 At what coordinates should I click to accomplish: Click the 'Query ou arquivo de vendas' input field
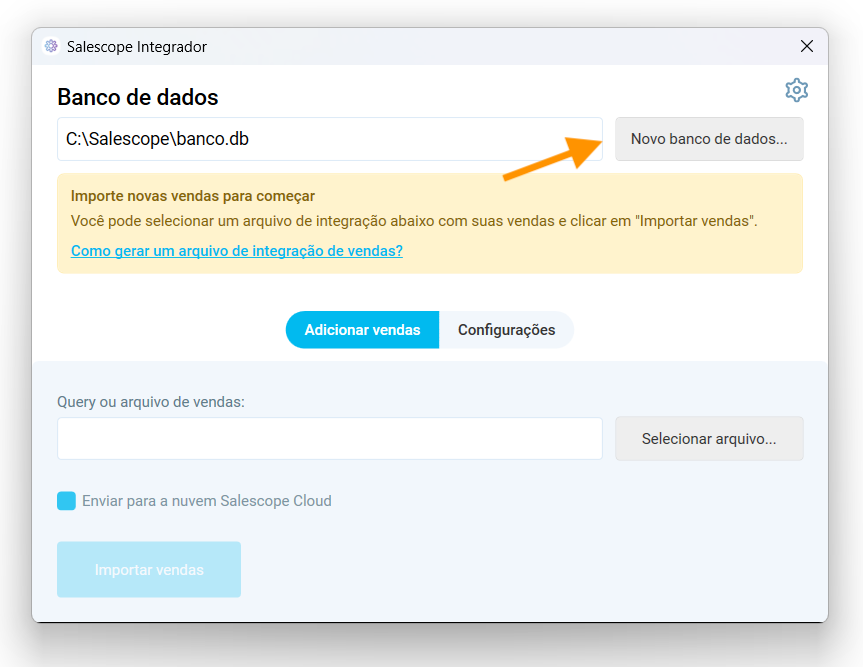[x=330, y=439]
